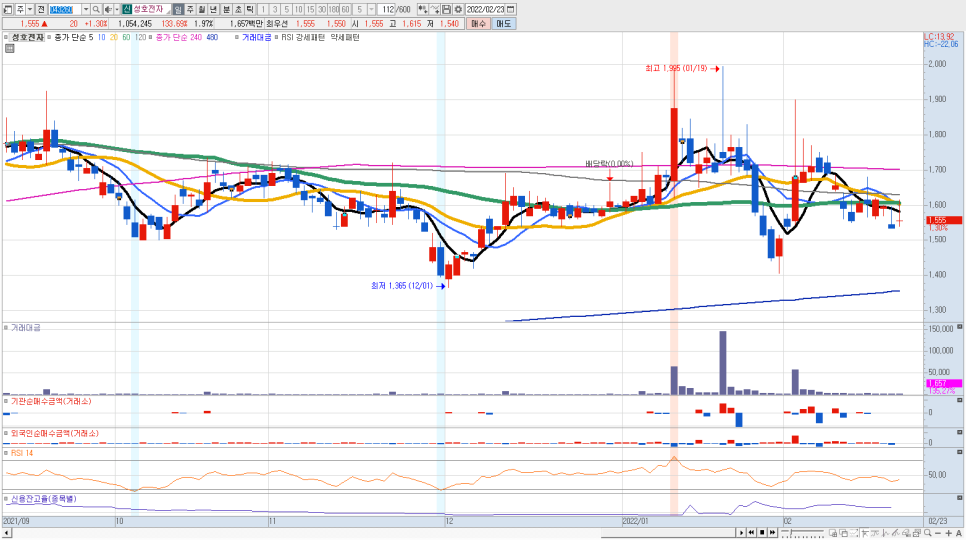This screenshot has width=966, height=540.
Task: Open the dropdown arrow beside speaker icon
Action: click(116, 9)
